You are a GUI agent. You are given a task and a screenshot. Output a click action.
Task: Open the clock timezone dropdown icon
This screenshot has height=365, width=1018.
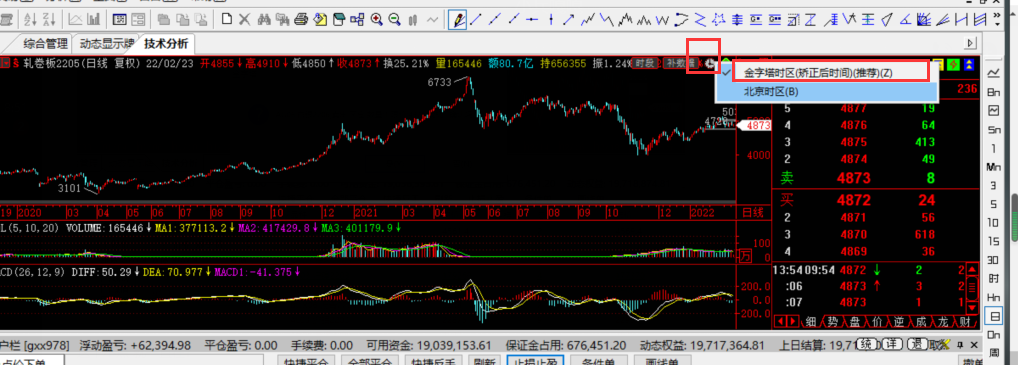coord(711,64)
